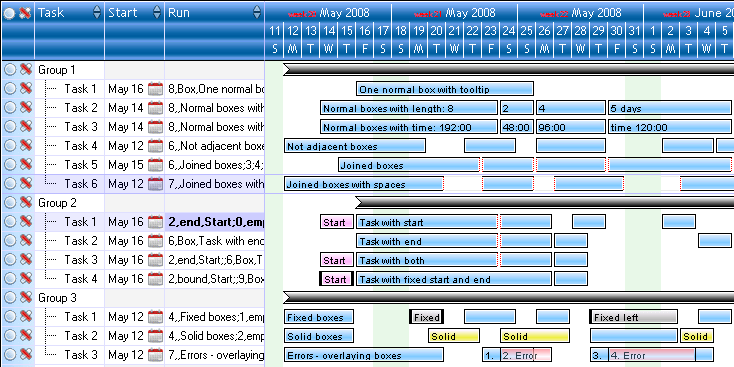The height and width of the screenshot is (367, 734).
Task: Delete the 'Not adjacent boxes' row
Action: click(26, 146)
